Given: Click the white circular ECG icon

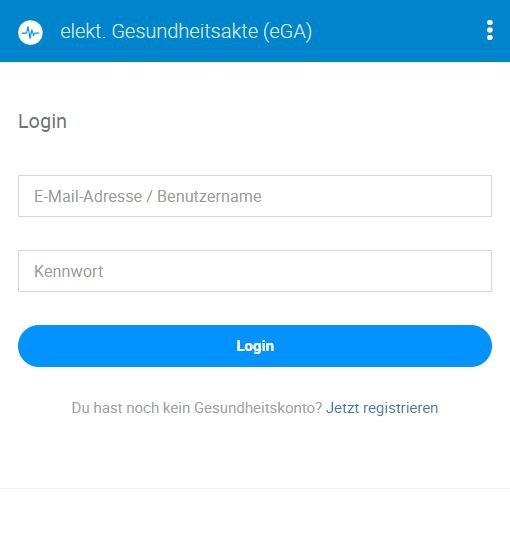Looking at the screenshot, I should (30, 32).
